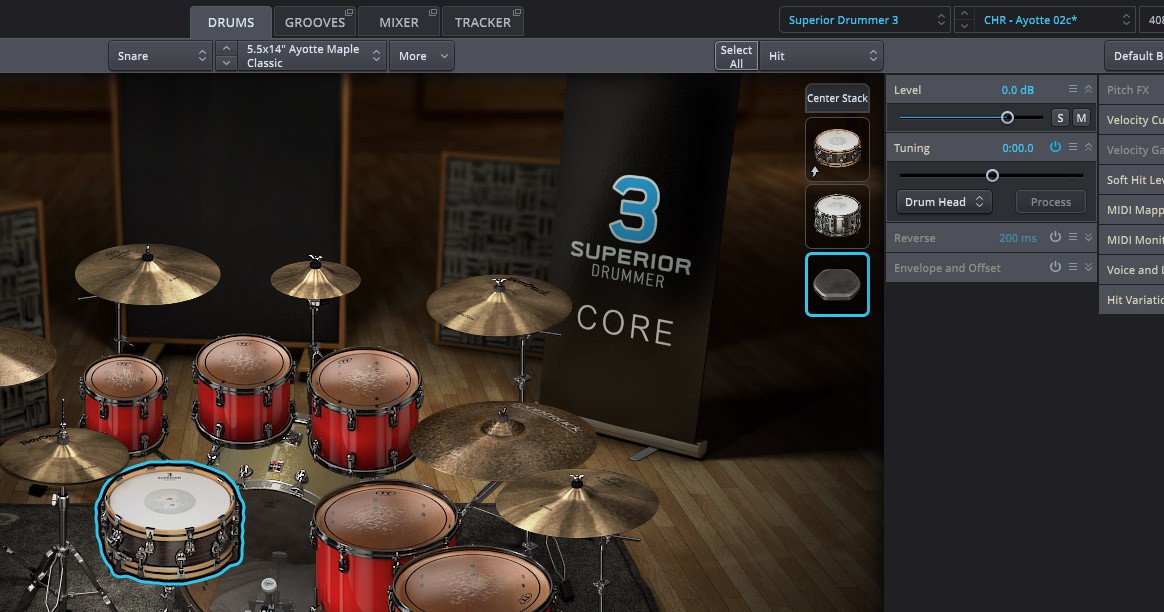Select the small splash cymbal

315,279
